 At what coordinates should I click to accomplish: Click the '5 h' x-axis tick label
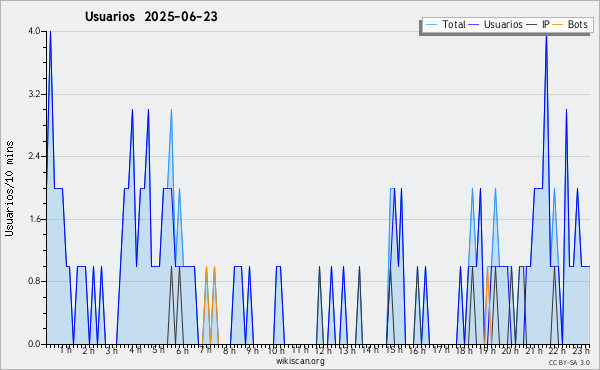(158, 350)
